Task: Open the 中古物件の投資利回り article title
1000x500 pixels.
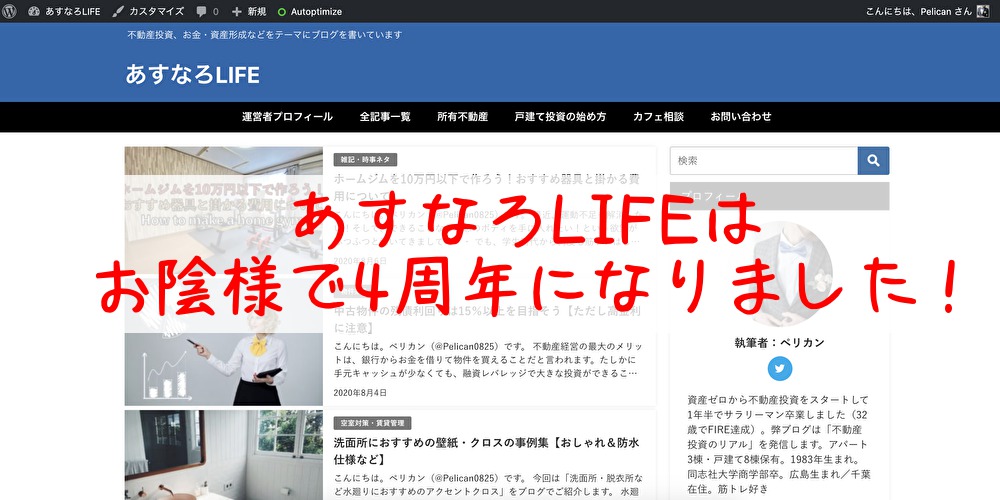Action: point(487,319)
